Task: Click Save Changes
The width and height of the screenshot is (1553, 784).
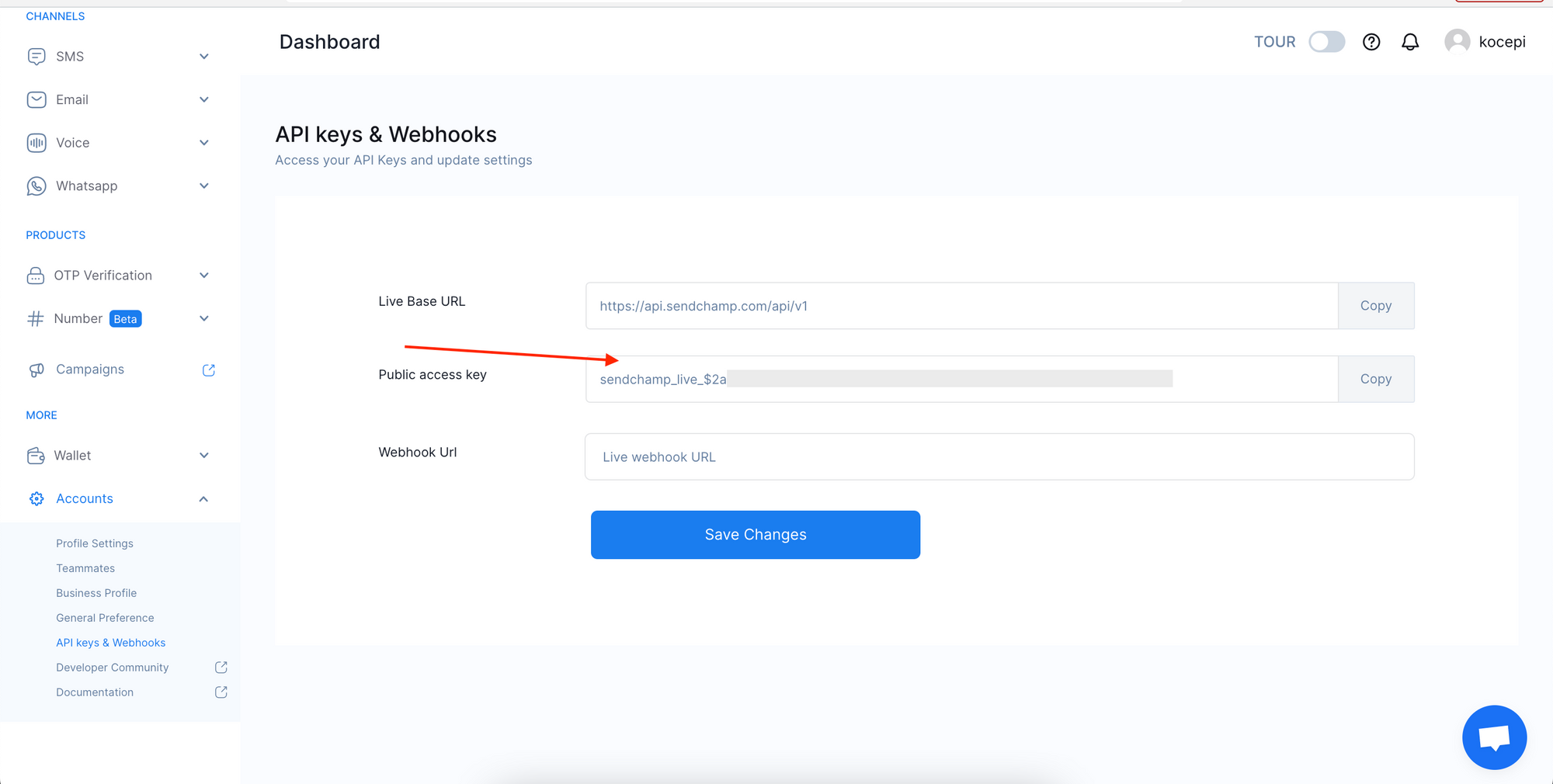Action: (x=755, y=535)
